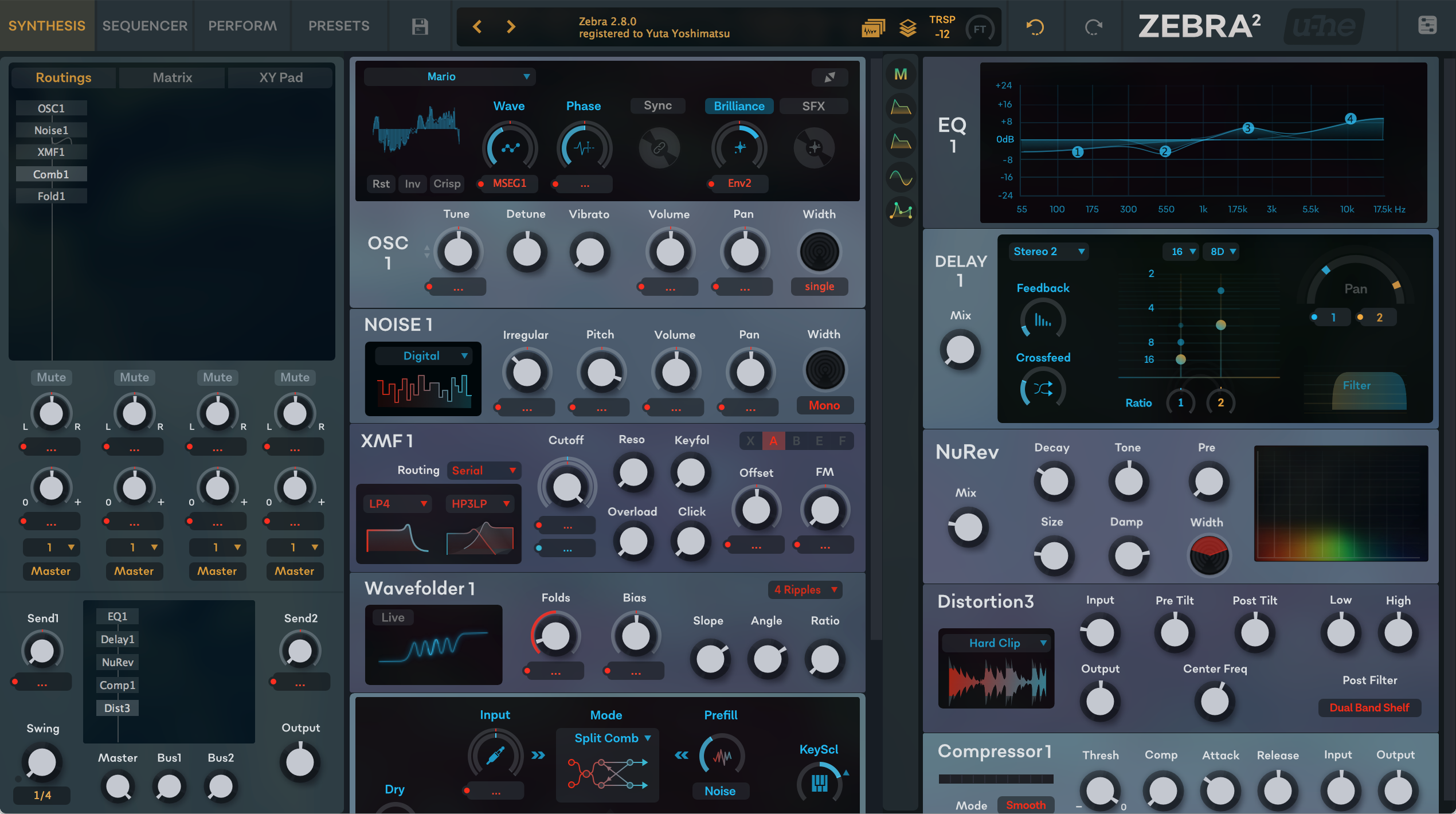Click the single width mode button

819,287
